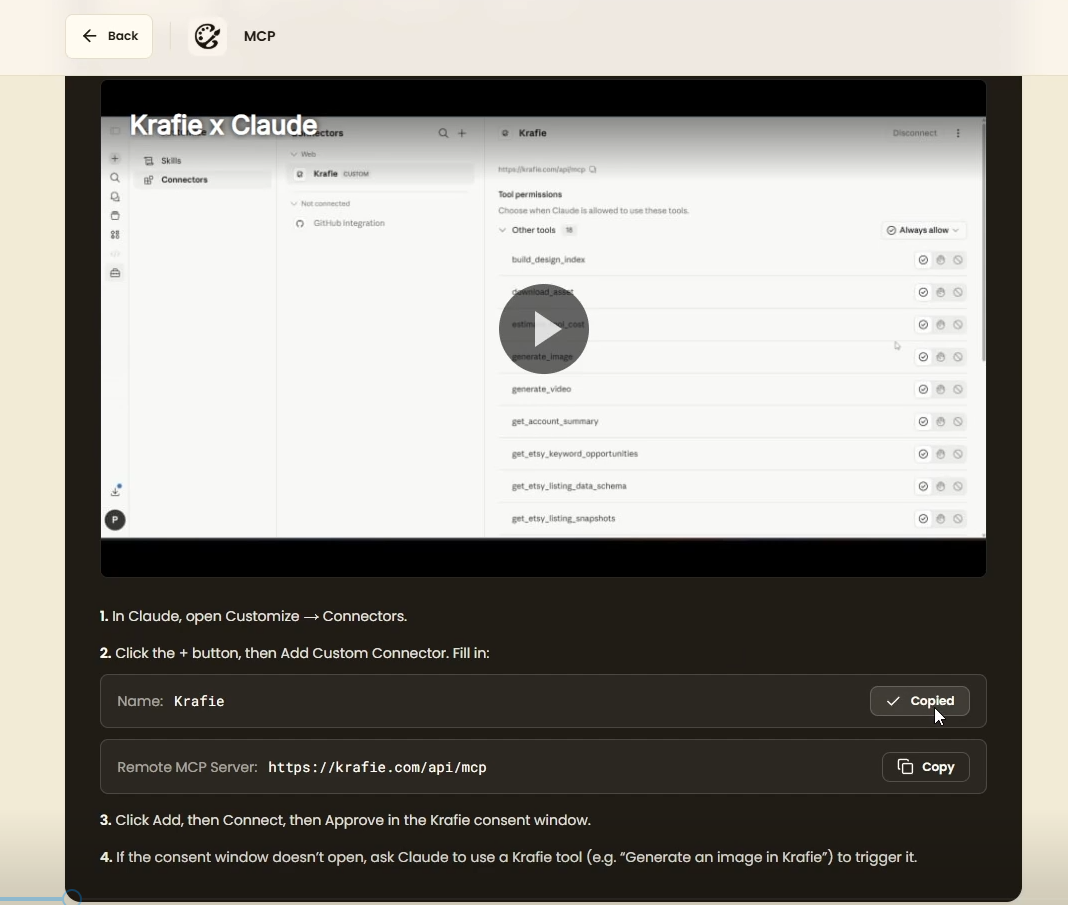Copy the Remote MCP Server URL

[925, 767]
